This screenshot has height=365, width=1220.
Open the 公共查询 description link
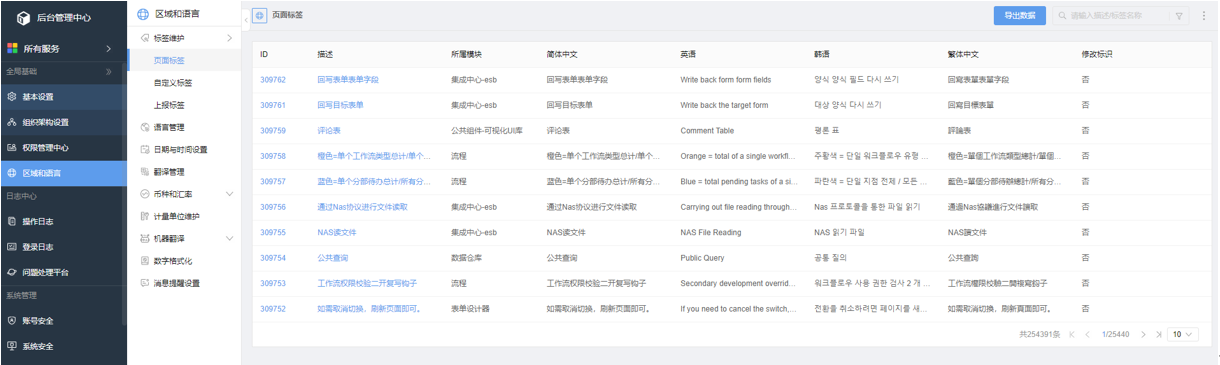coord(332,257)
